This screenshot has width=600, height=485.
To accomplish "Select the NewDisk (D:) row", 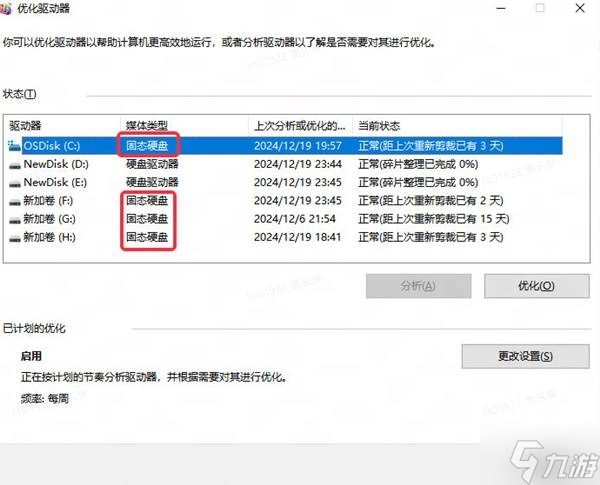I will (285, 164).
